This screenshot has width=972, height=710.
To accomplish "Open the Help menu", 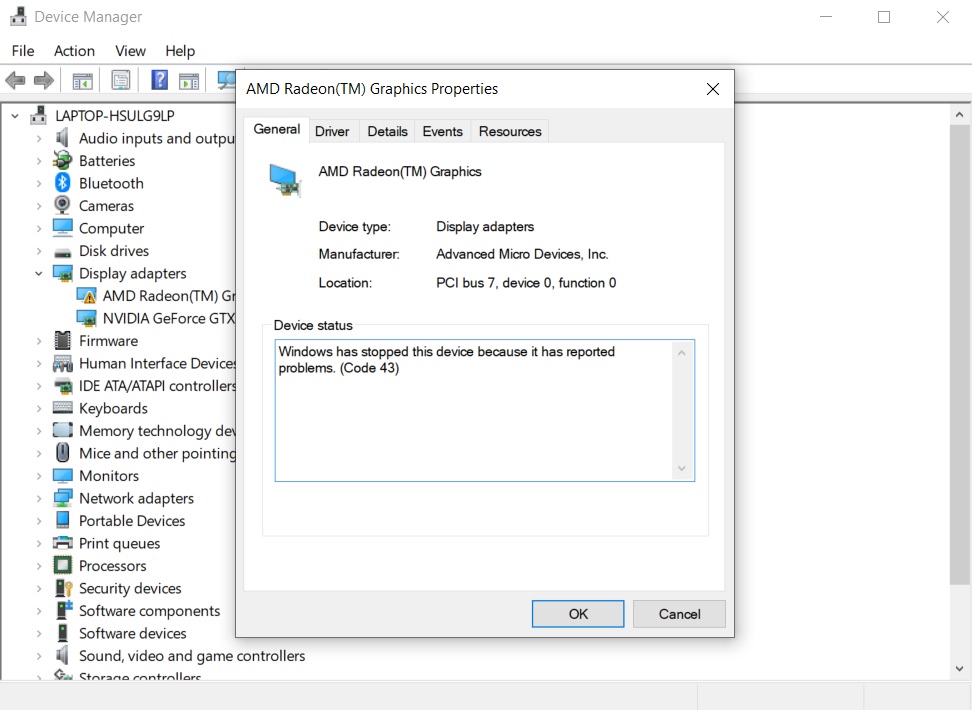I will (x=180, y=51).
